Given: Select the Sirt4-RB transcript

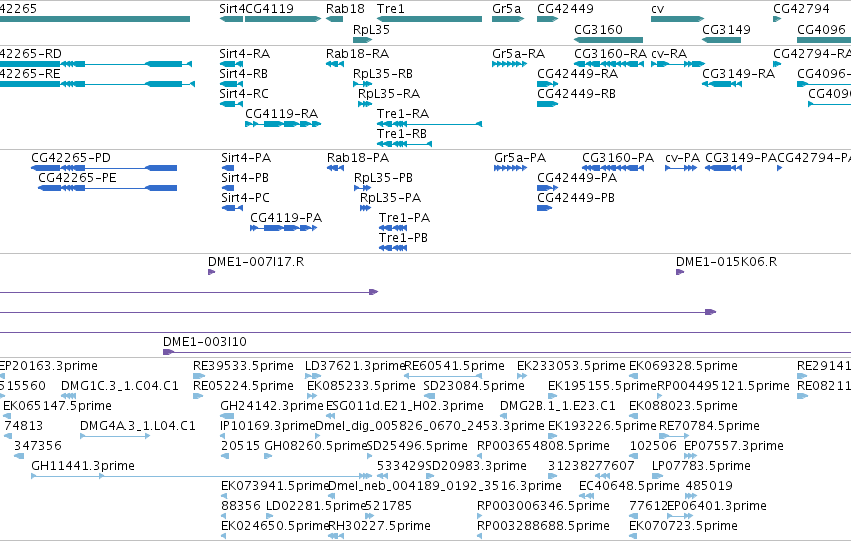Looking at the screenshot, I should 232,84.
